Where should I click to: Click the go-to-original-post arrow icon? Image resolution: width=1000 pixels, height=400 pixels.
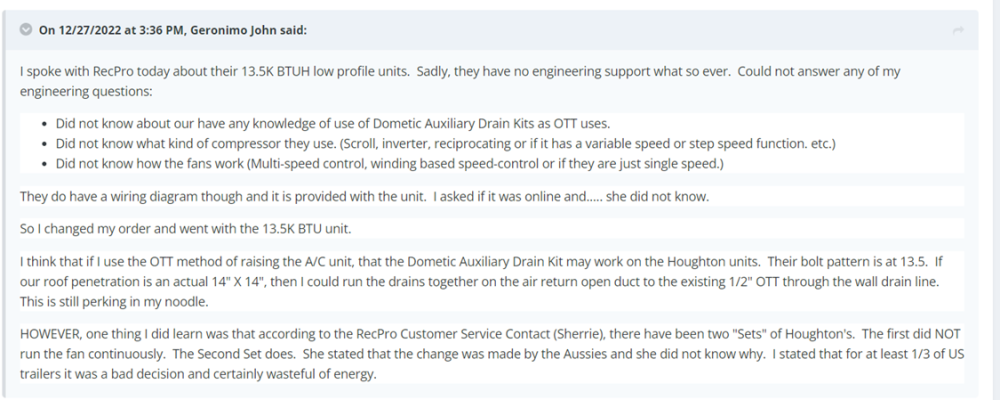pos(959,31)
